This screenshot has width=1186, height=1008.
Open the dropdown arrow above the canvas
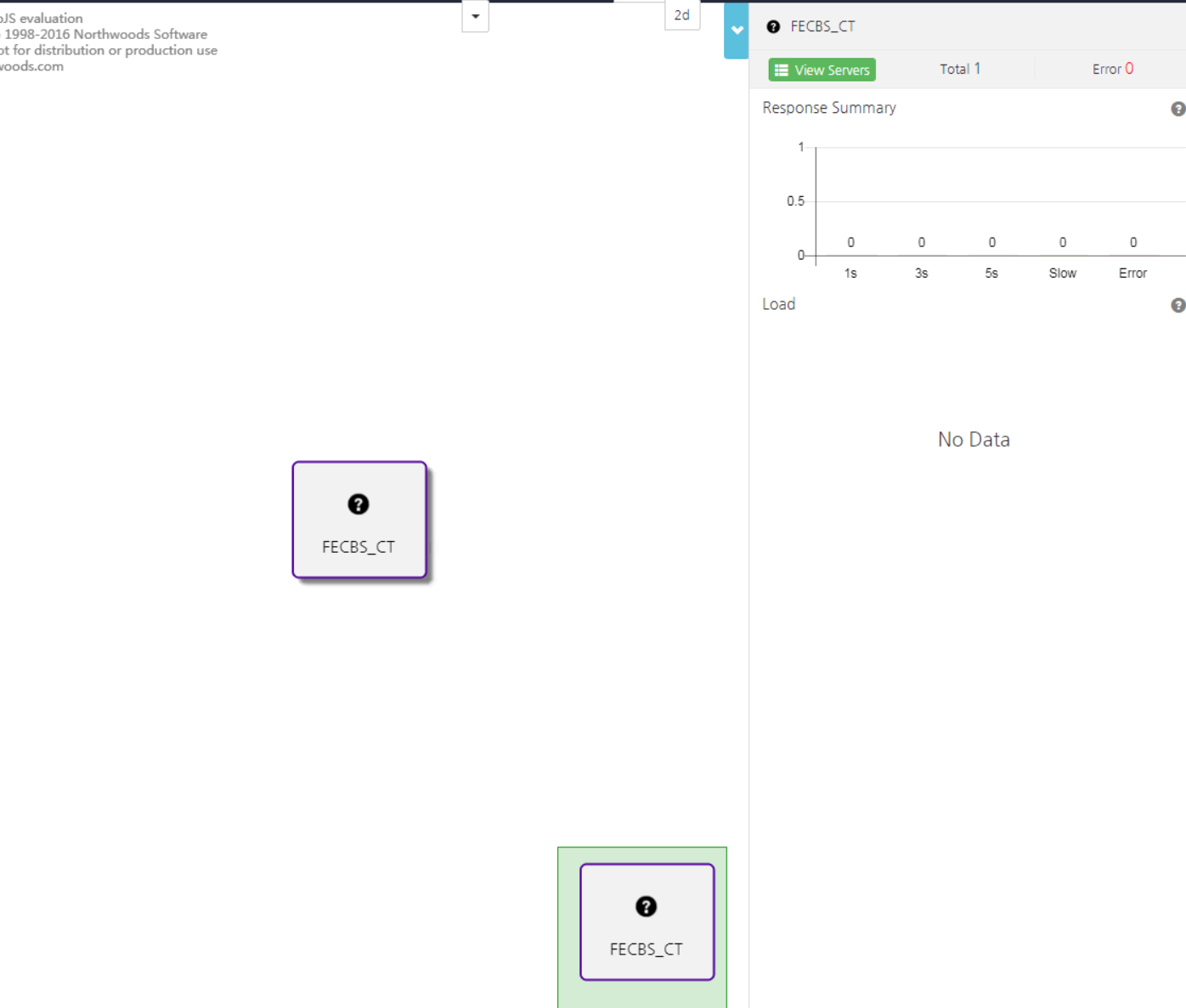pyautogui.click(x=475, y=15)
